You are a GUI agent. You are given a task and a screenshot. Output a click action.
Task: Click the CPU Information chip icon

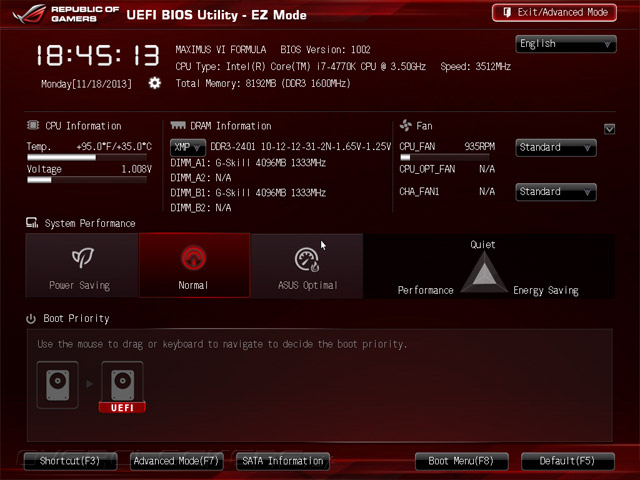click(x=33, y=125)
